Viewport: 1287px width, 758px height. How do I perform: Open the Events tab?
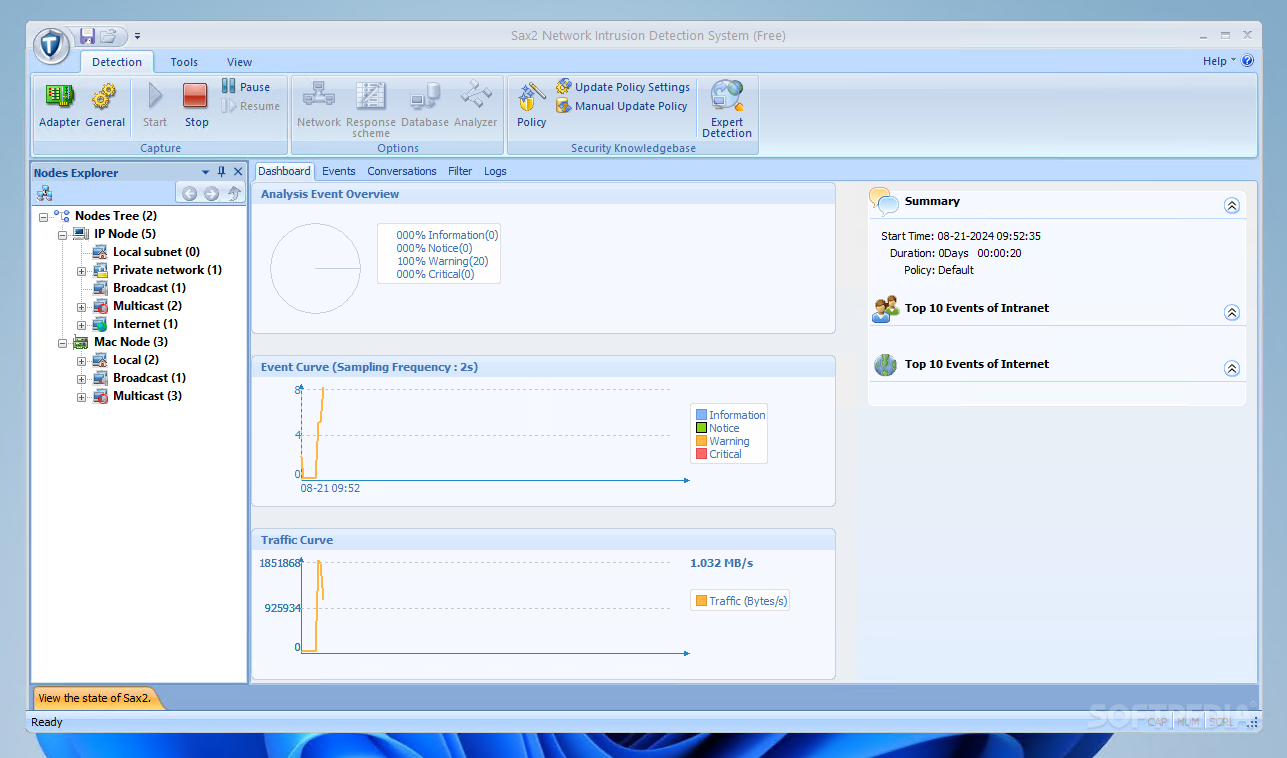point(339,171)
